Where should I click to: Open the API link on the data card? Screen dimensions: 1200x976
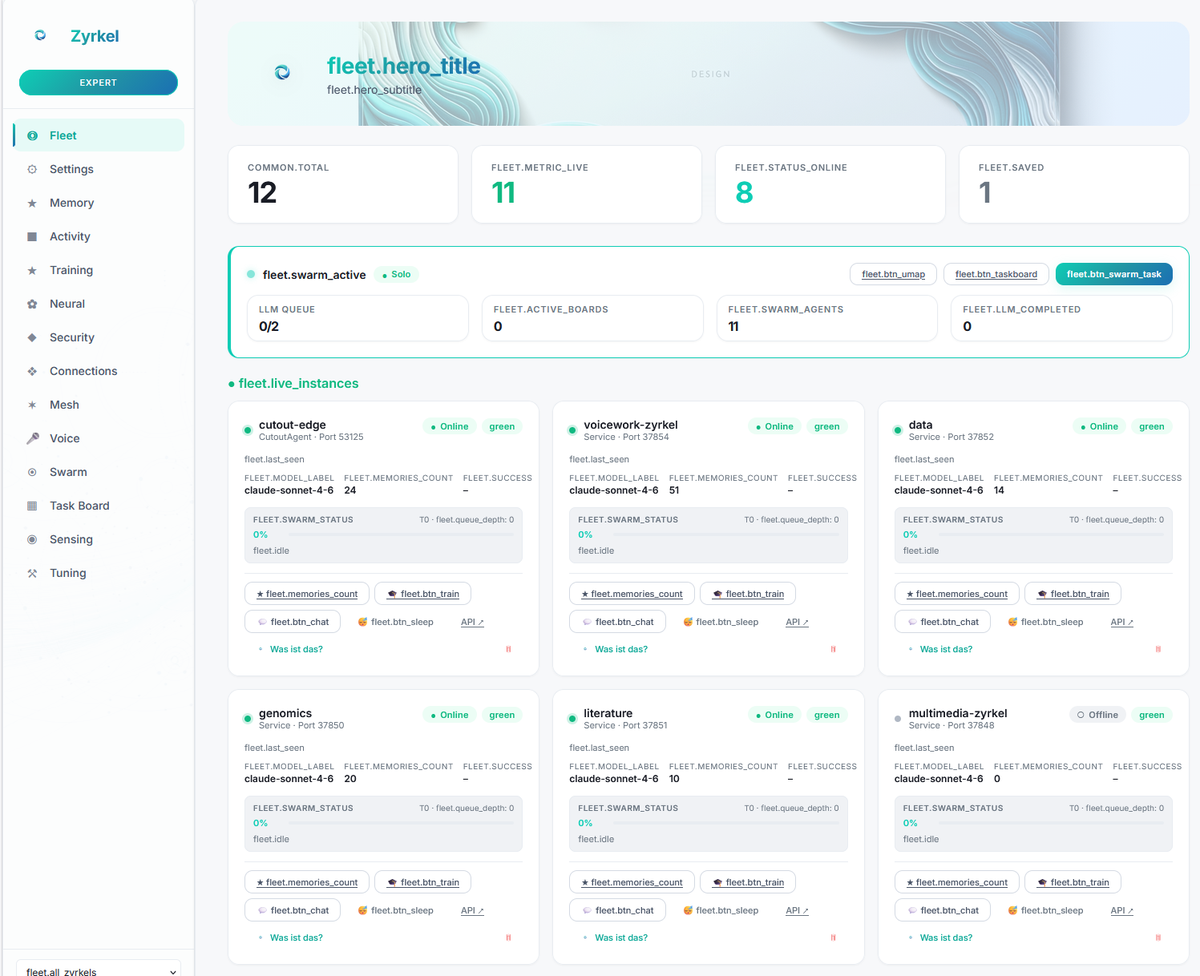point(1120,621)
